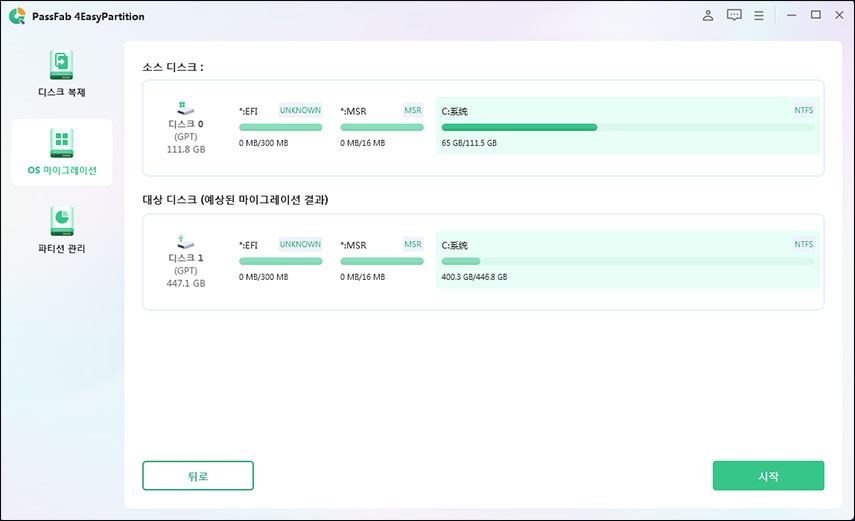Maximize the PassFab window
The height and width of the screenshot is (521, 855).
click(x=816, y=15)
